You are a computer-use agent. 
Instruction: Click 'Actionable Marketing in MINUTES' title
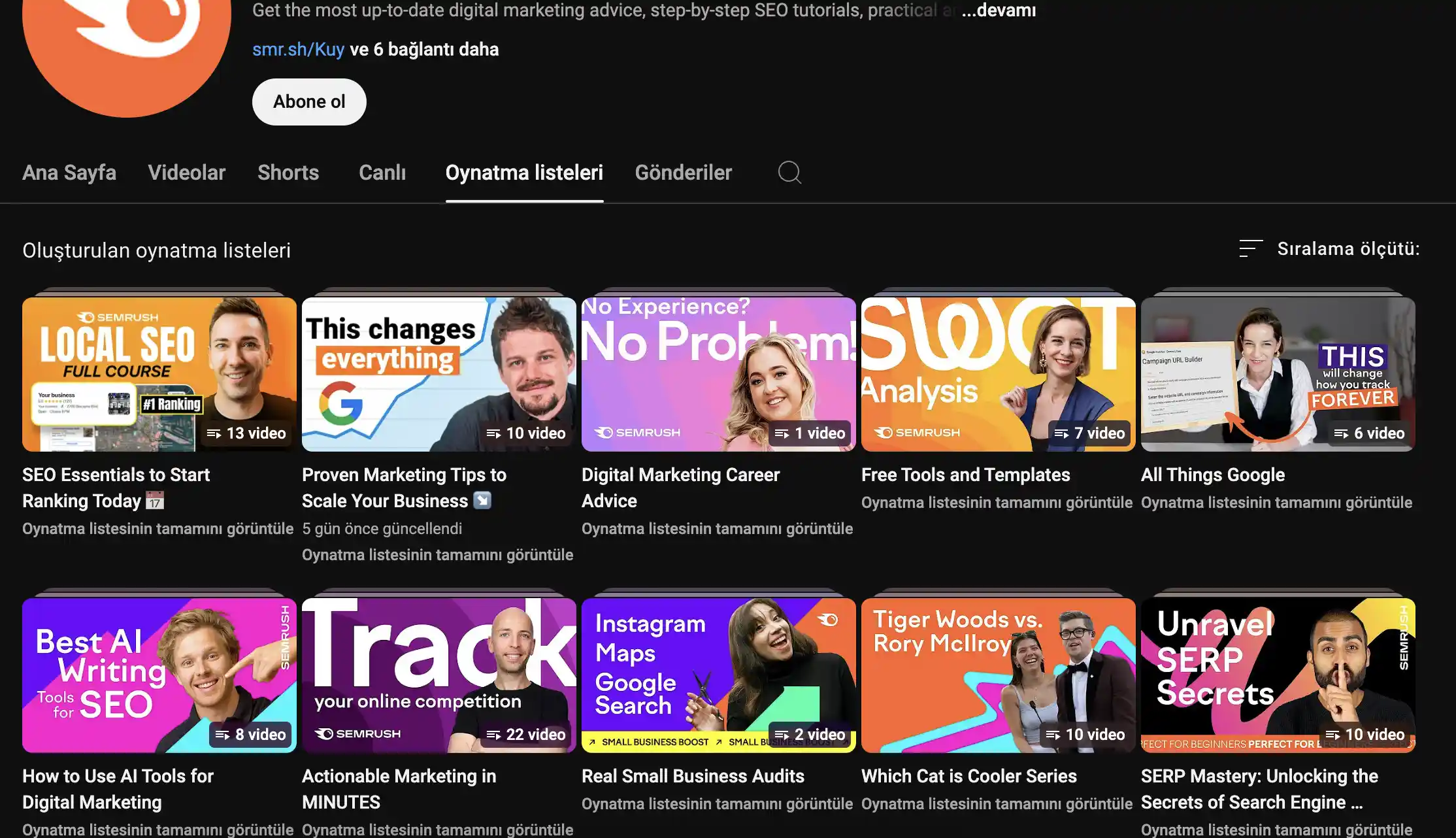399,789
